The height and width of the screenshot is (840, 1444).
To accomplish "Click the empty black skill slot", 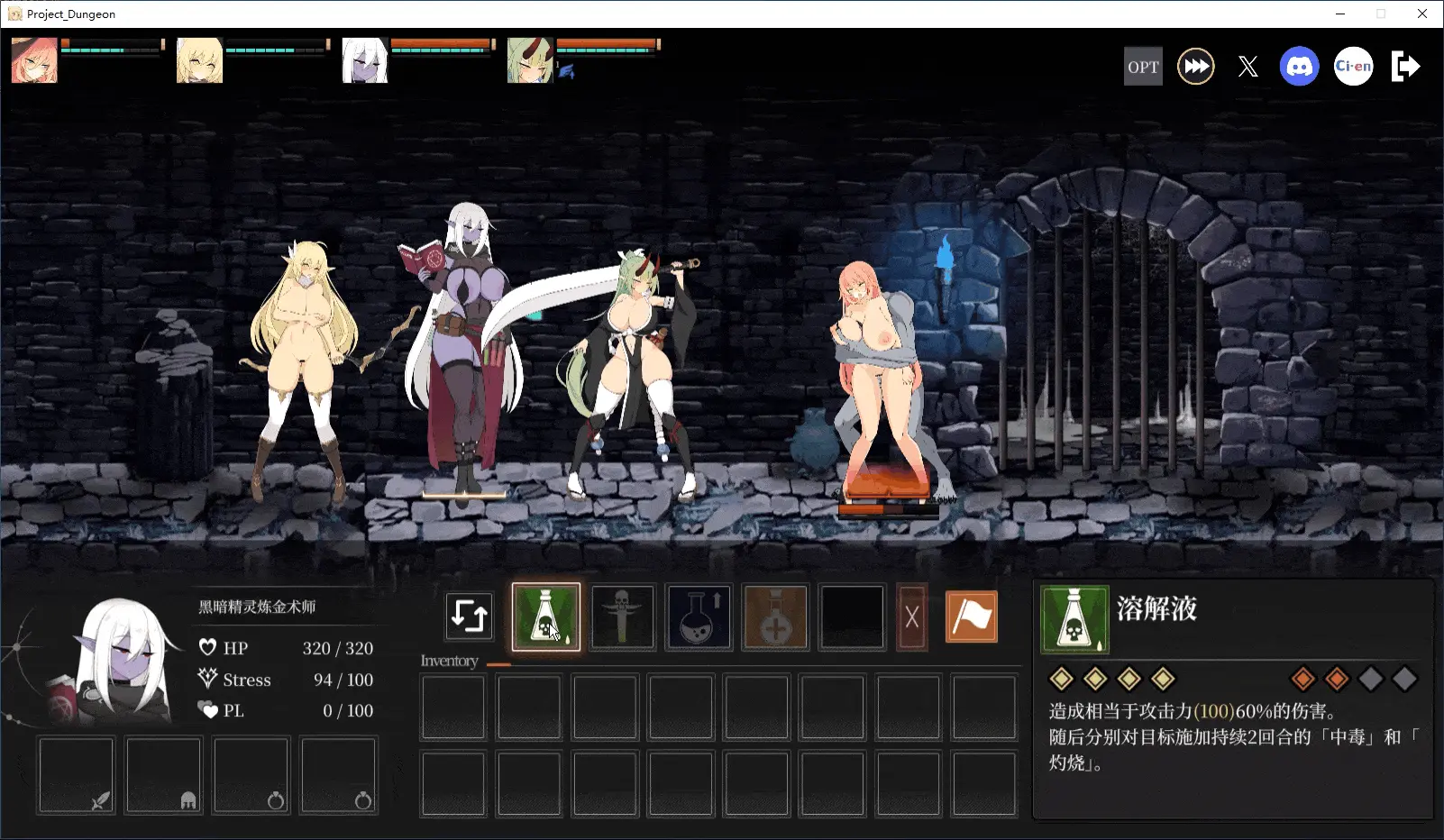I will click(852, 616).
